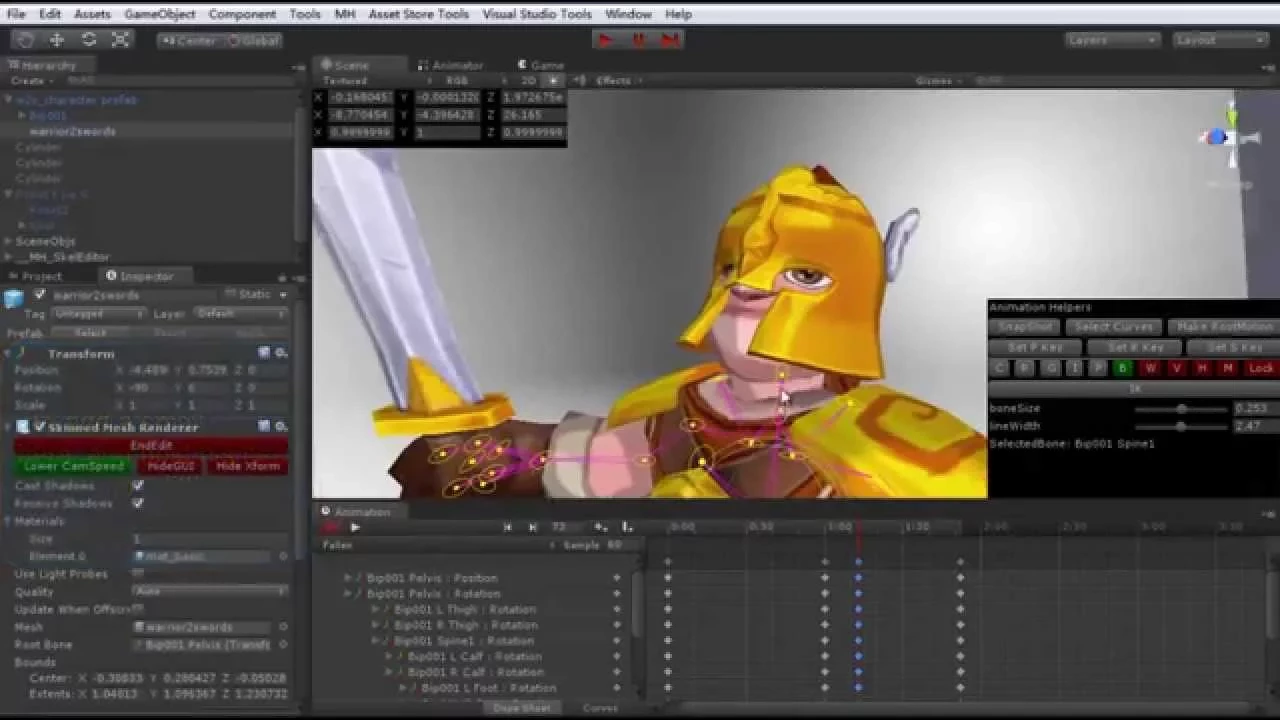Select the Scale tool in toolbar

[x=121, y=40]
